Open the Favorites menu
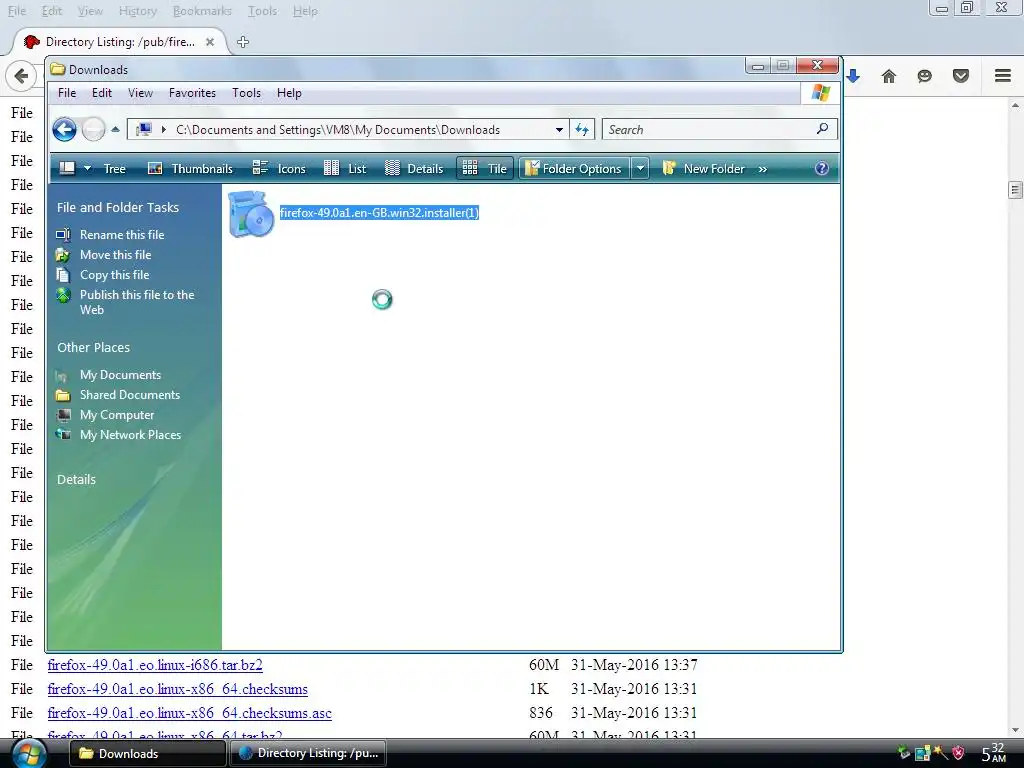The width and height of the screenshot is (1024, 768). point(192,93)
